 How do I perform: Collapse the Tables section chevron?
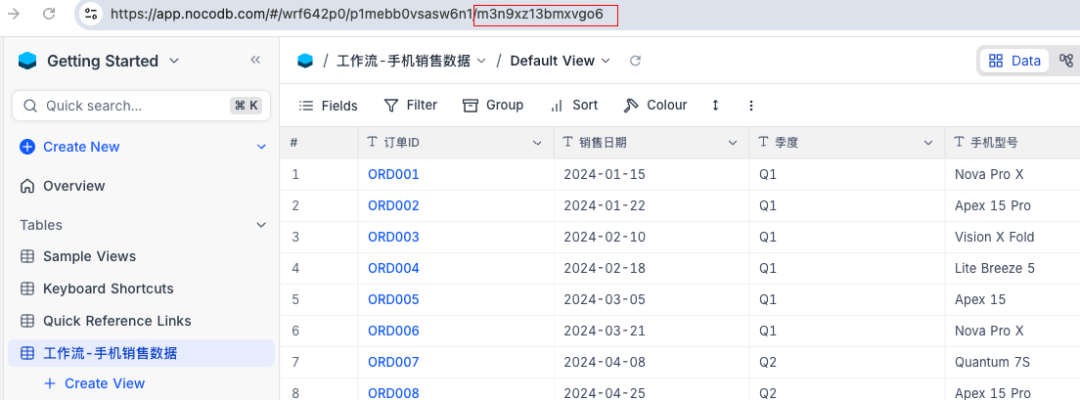(261, 225)
